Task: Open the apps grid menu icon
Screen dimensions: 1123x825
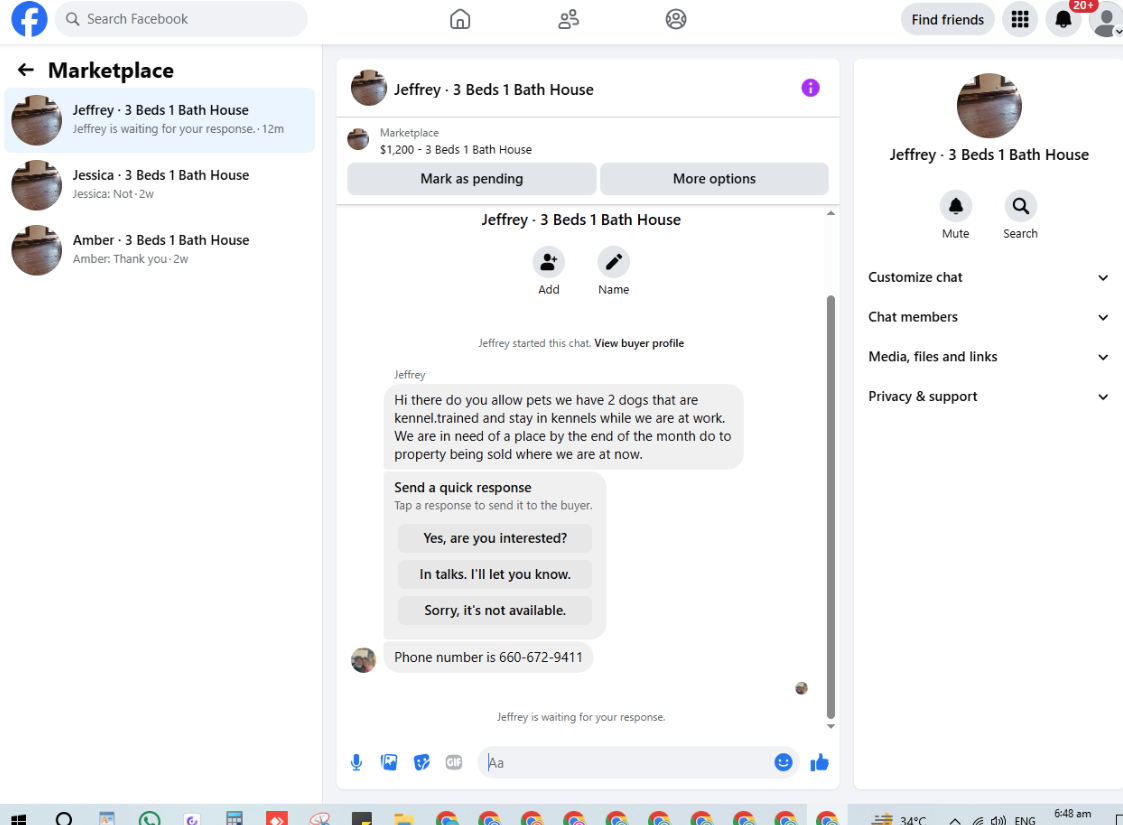Action: [x=1020, y=19]
